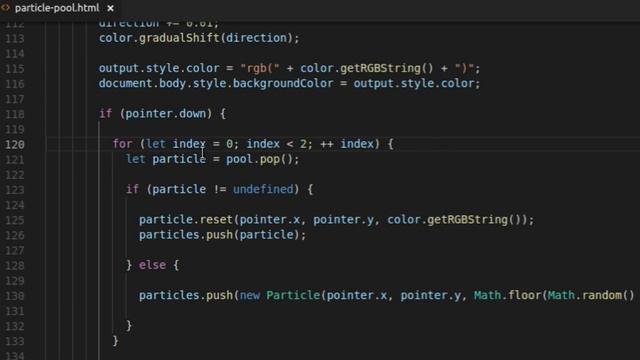Click line number 113
The height and width of the screenshot is (360, 640).
point(15,38)
